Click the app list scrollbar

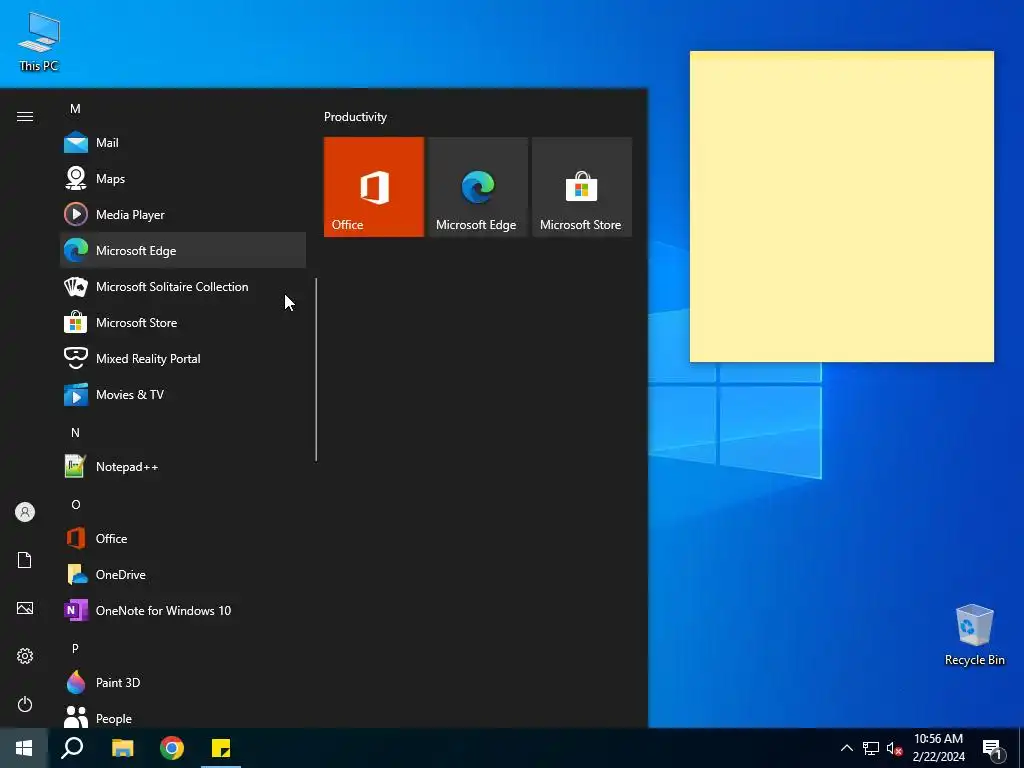[316, 370]
